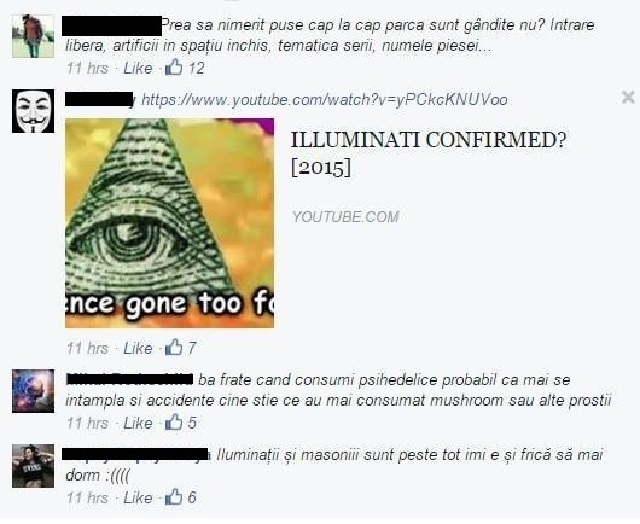Open first commenter's outdoor profile picture

tap(33, 36)
